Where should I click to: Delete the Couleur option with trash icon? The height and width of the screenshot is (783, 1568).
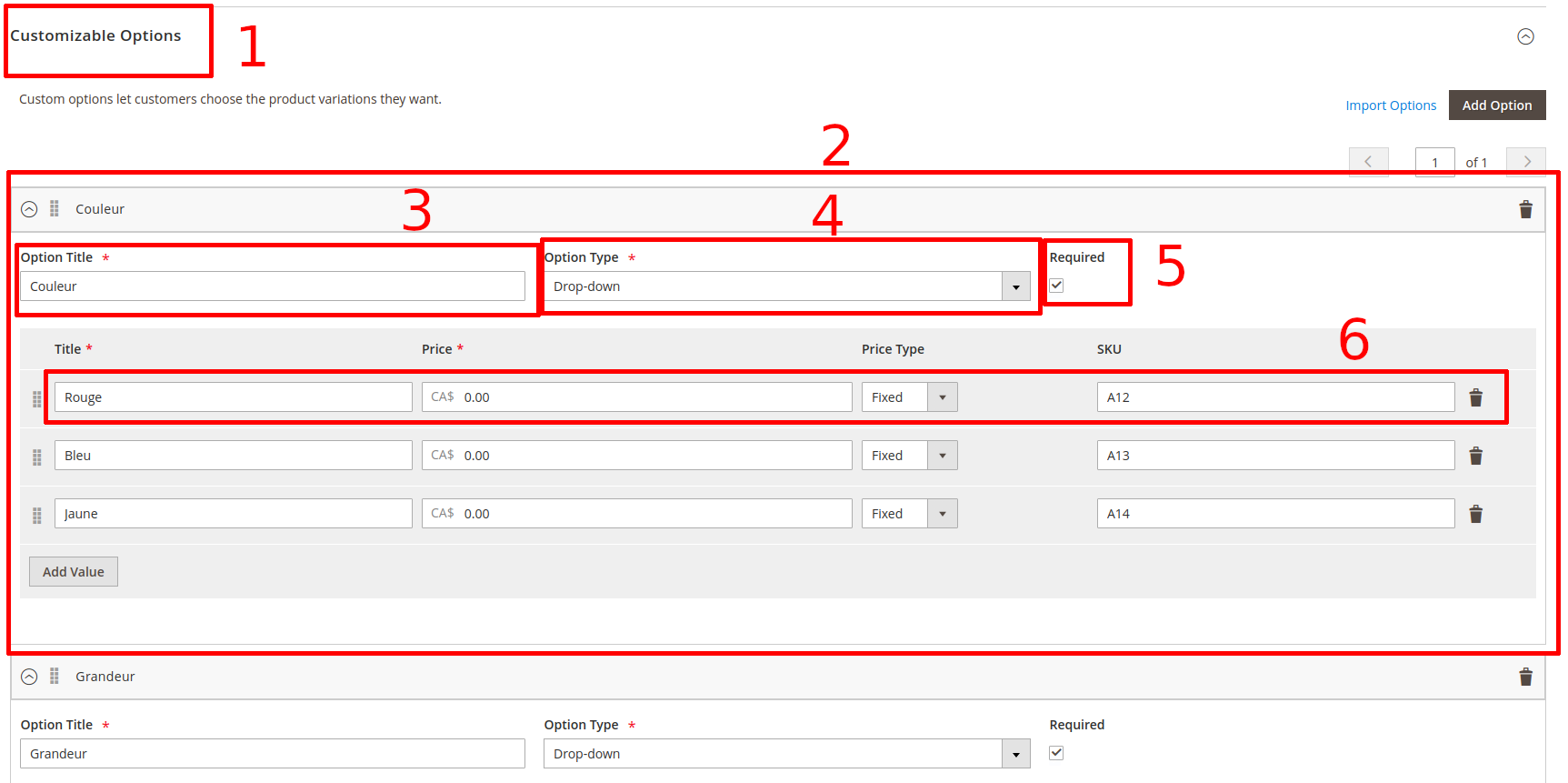pos(1525,210)
